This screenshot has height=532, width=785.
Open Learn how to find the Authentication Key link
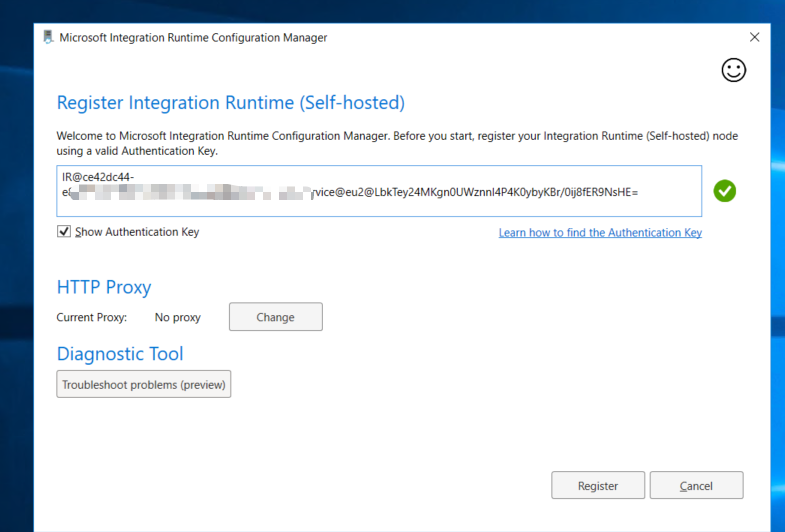[600, 233]
